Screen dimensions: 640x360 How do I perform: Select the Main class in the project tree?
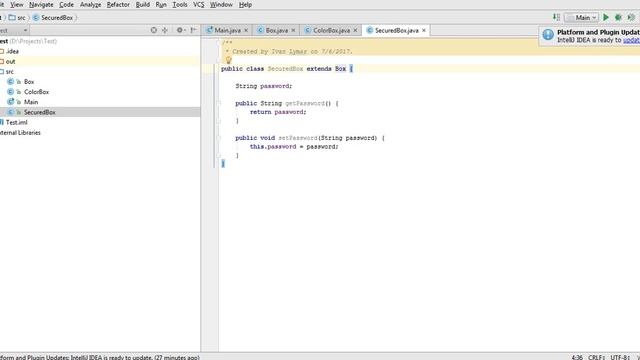tap(31, 102)
